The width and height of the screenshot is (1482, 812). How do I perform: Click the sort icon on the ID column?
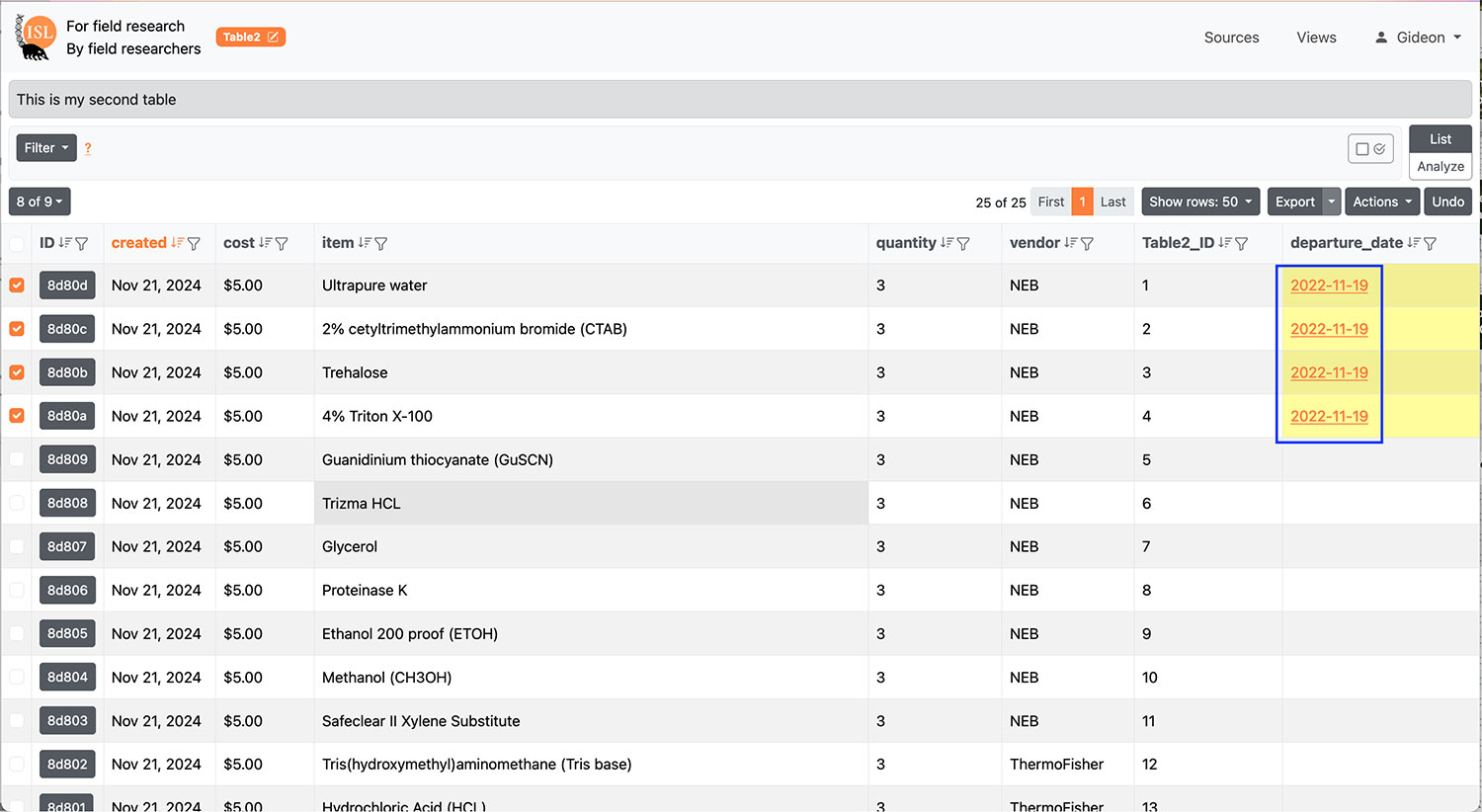[65, 243]
